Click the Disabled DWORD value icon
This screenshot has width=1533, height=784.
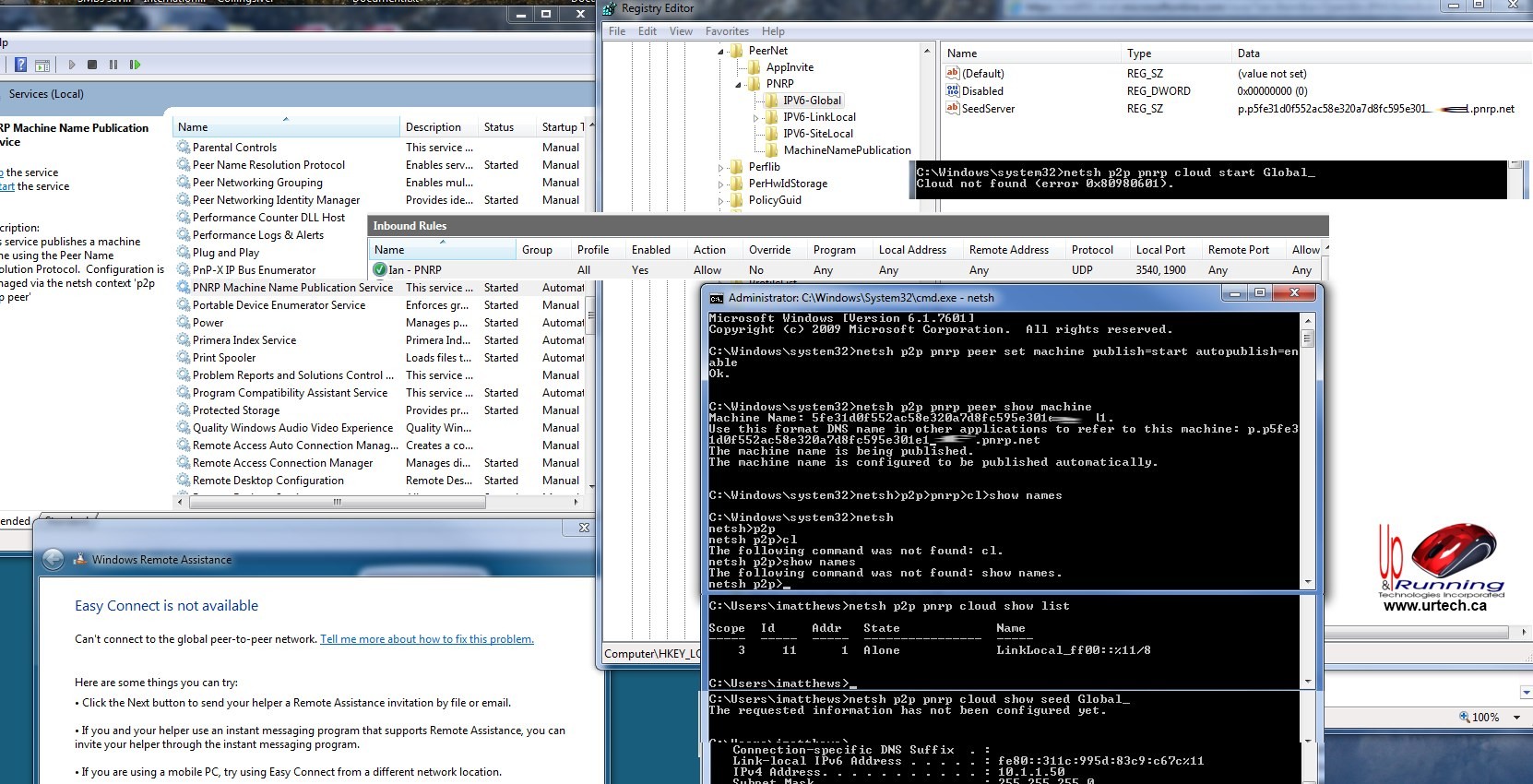(x=953, y=91)
